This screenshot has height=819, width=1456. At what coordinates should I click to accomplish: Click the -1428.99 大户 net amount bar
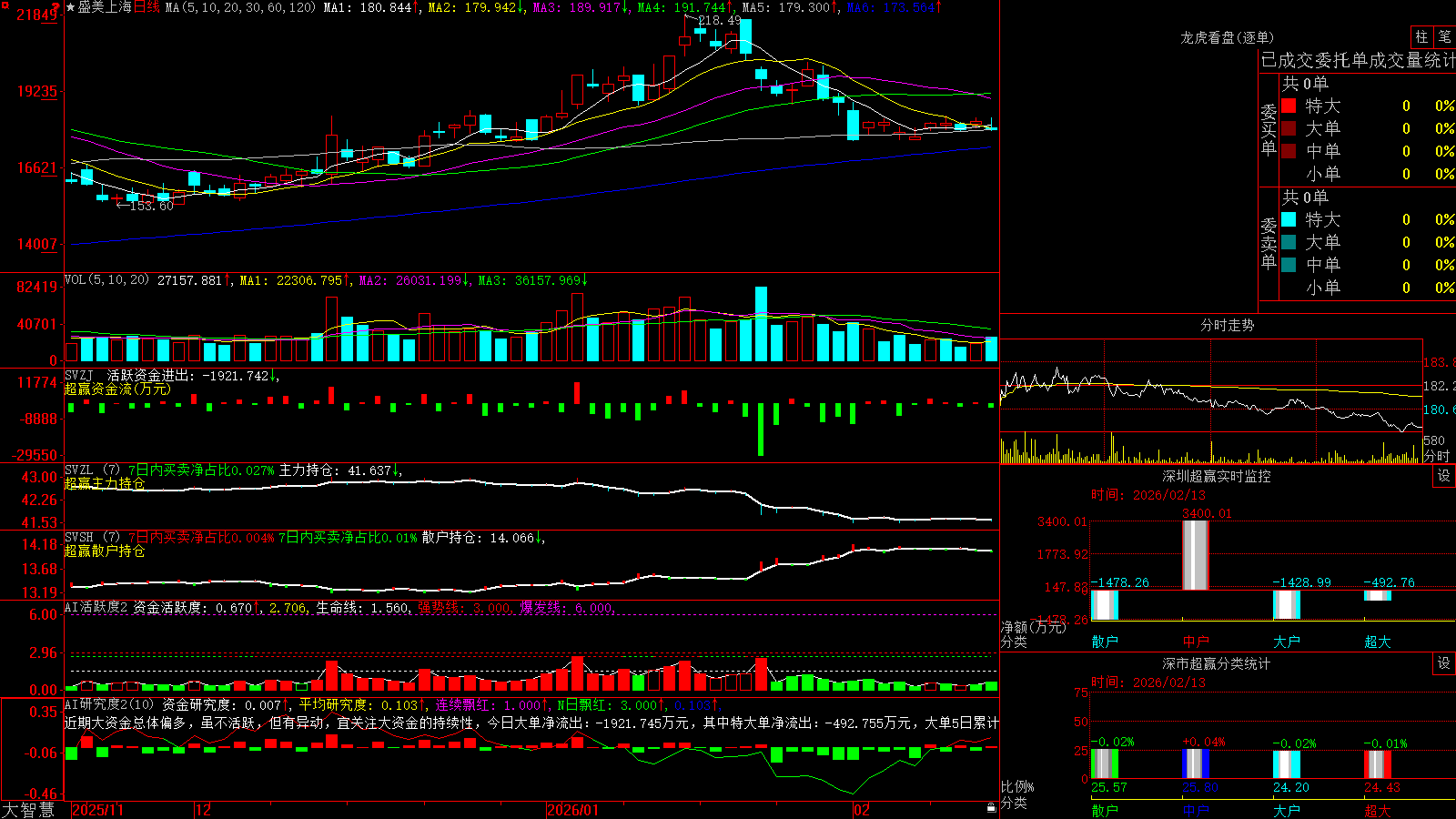click(x=1287, y=604)
